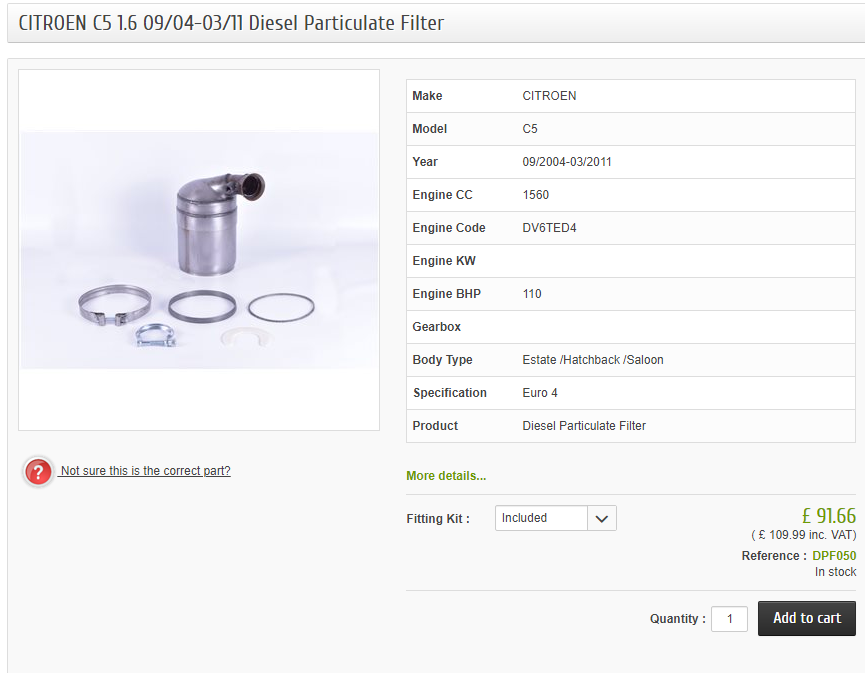
Task: Click the Body Type row label
Action: point(442,360)
